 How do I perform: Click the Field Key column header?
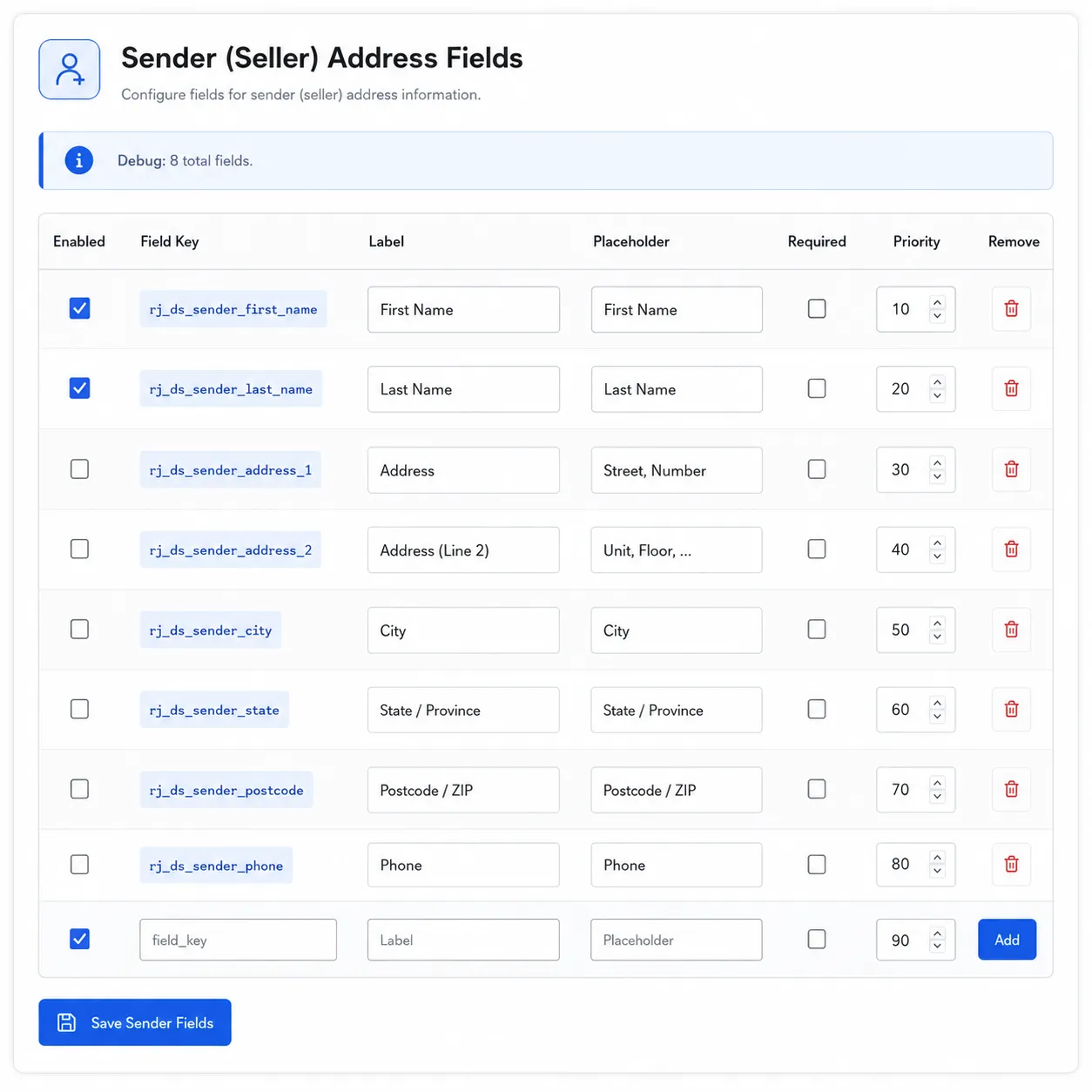pyautogui.click(x=170, y=241)
